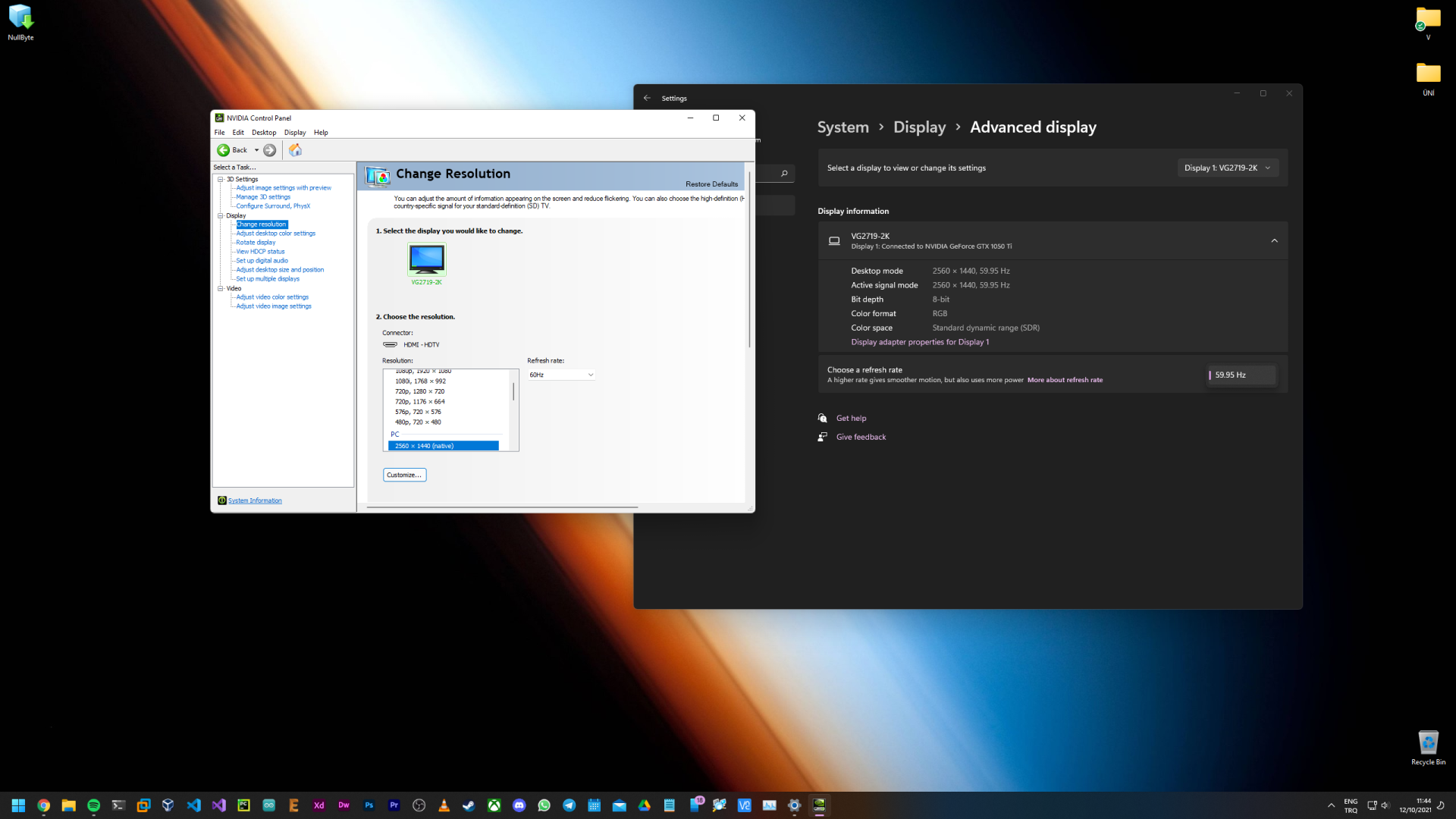The height and width of the screenshot is (819, 1456).
Task: Open the Display 1: VG2719-2K selector dropdown
Action: (1227, 168)
